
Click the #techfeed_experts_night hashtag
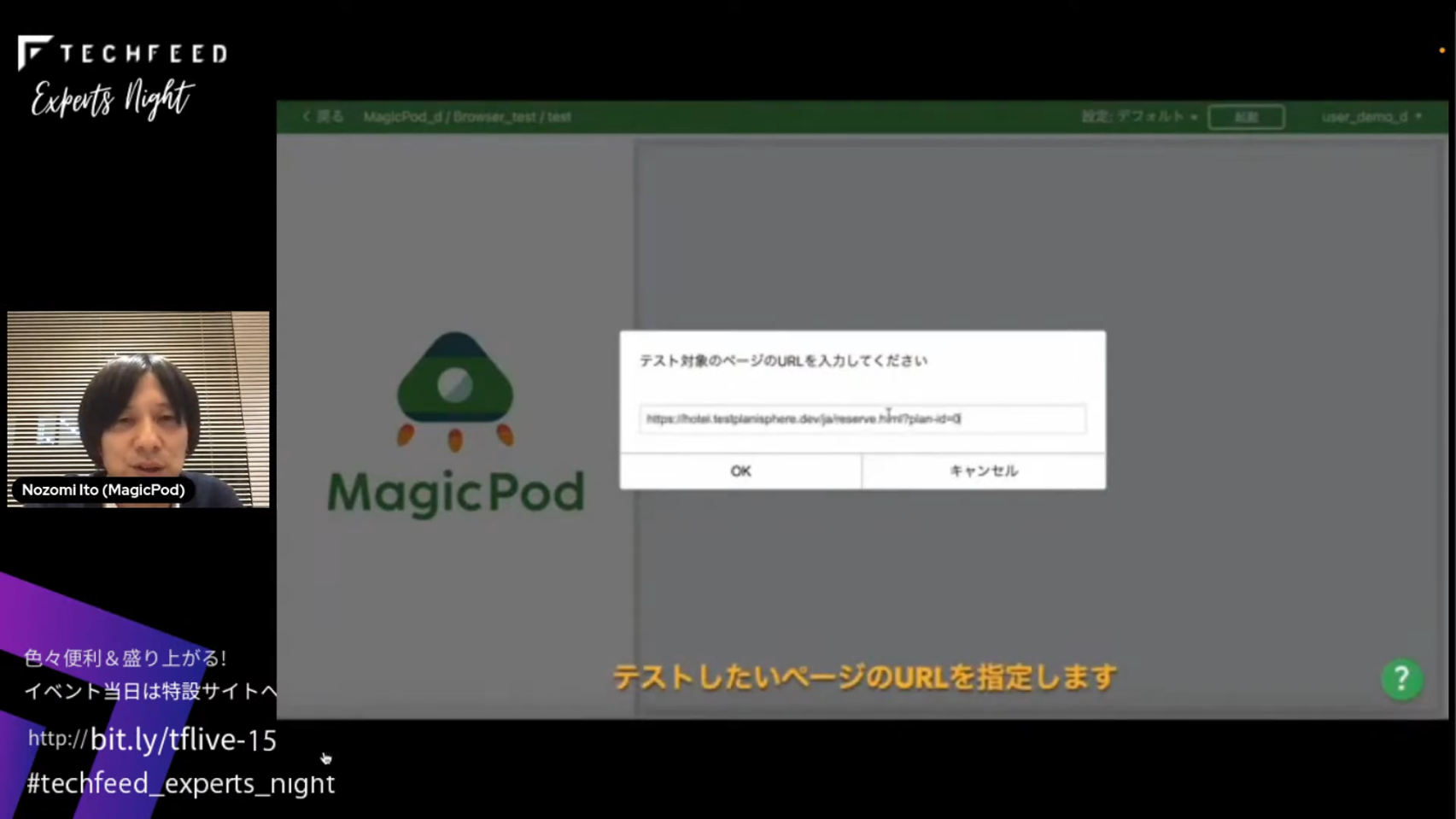[x=180, y=783]
